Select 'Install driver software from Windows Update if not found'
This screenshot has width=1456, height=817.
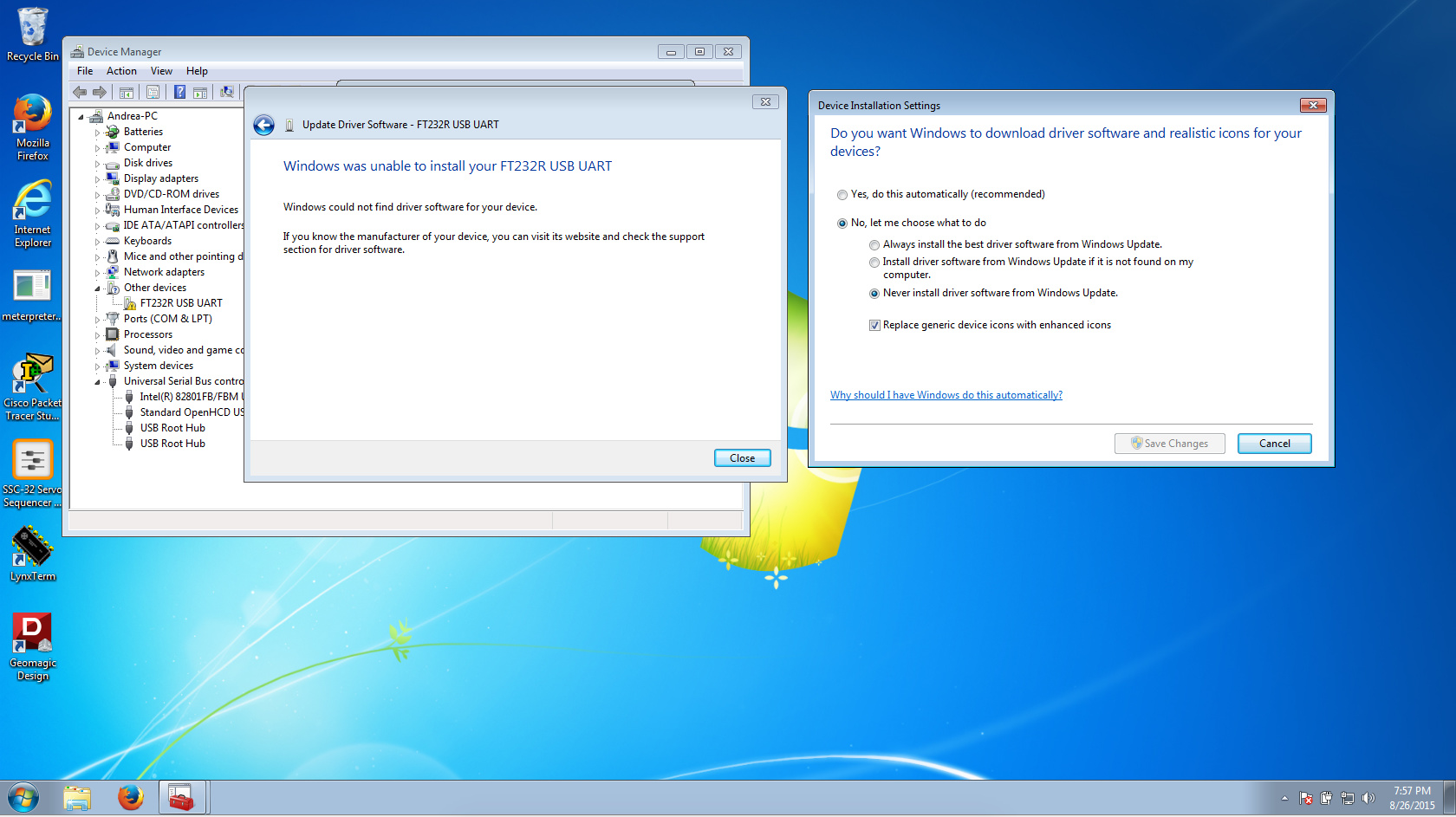click(x=874, y=263)
